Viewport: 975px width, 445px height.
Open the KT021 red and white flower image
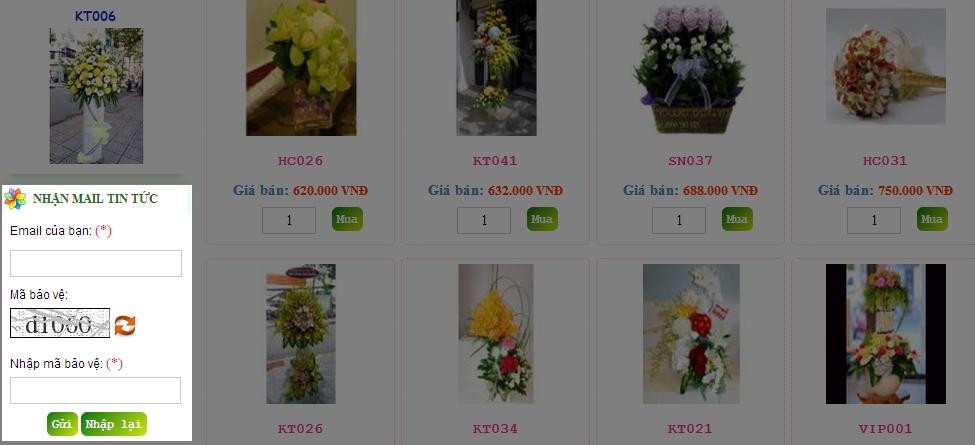tap(691, 334)
